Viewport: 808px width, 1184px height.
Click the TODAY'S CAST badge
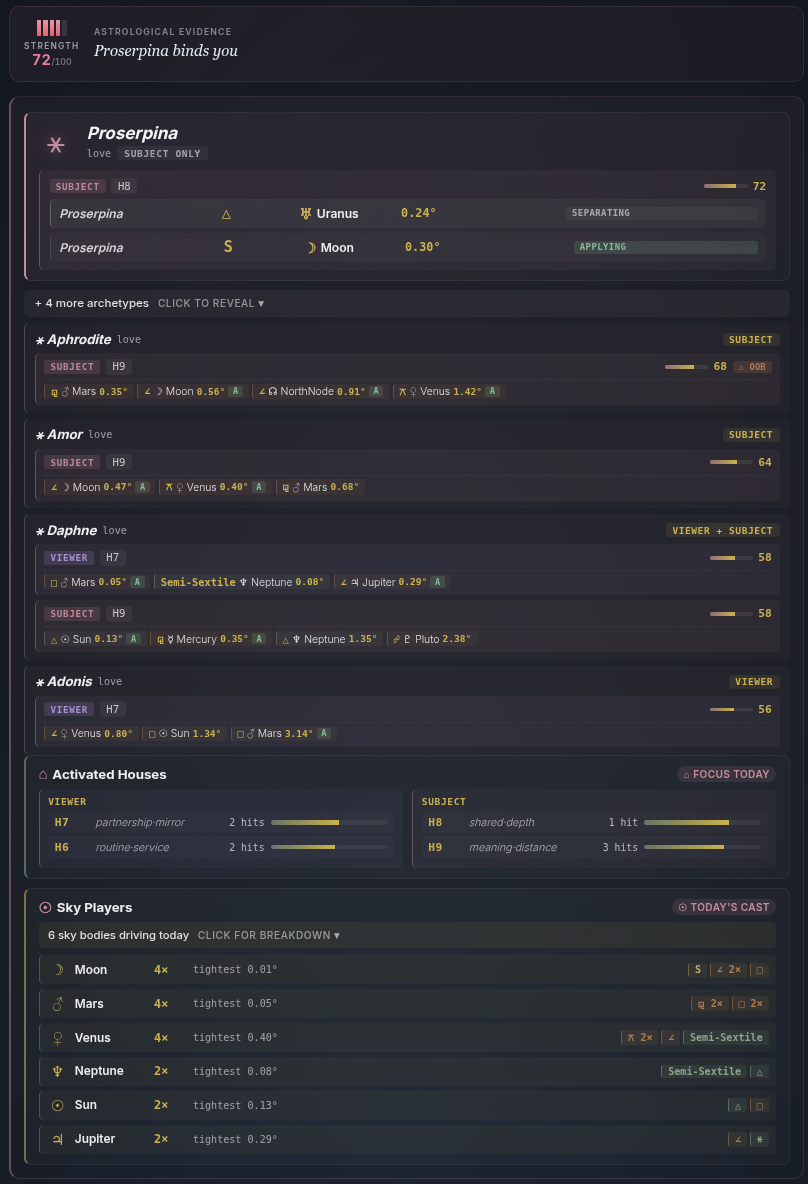723,907
